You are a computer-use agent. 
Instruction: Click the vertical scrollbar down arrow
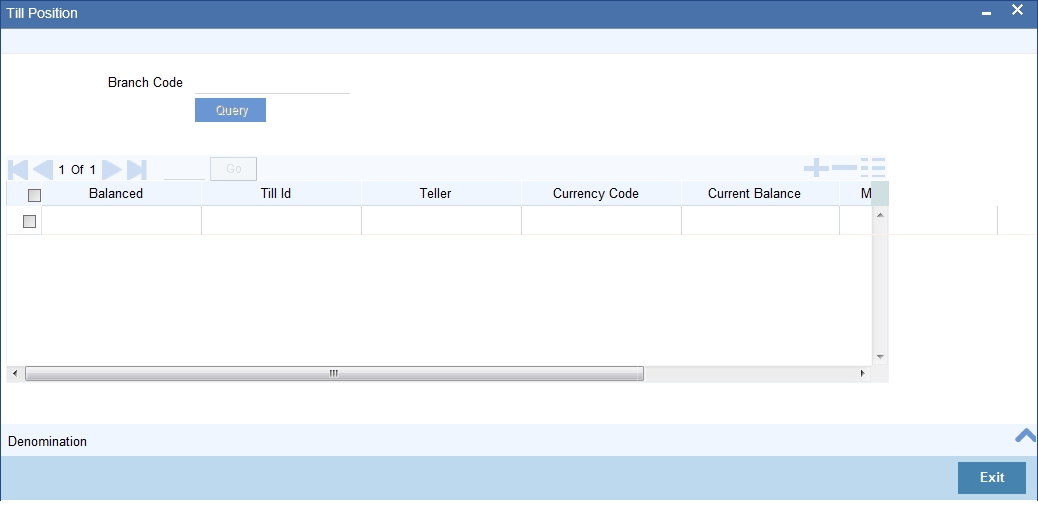tap(880, 356)
